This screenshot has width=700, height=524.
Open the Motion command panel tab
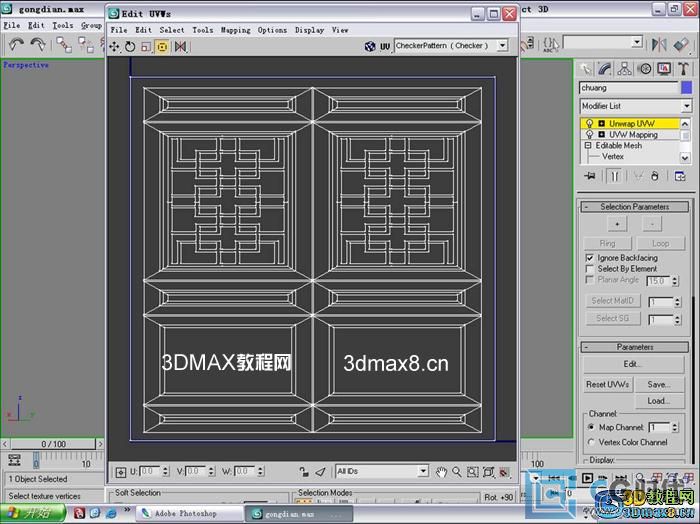644,69
